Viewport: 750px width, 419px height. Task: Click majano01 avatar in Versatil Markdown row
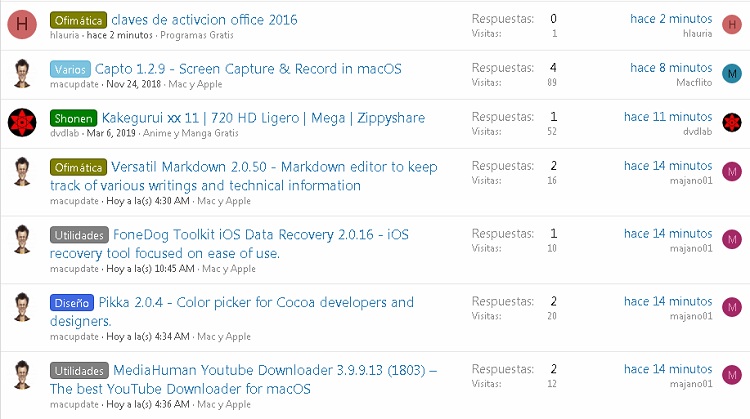coord(732,172)
